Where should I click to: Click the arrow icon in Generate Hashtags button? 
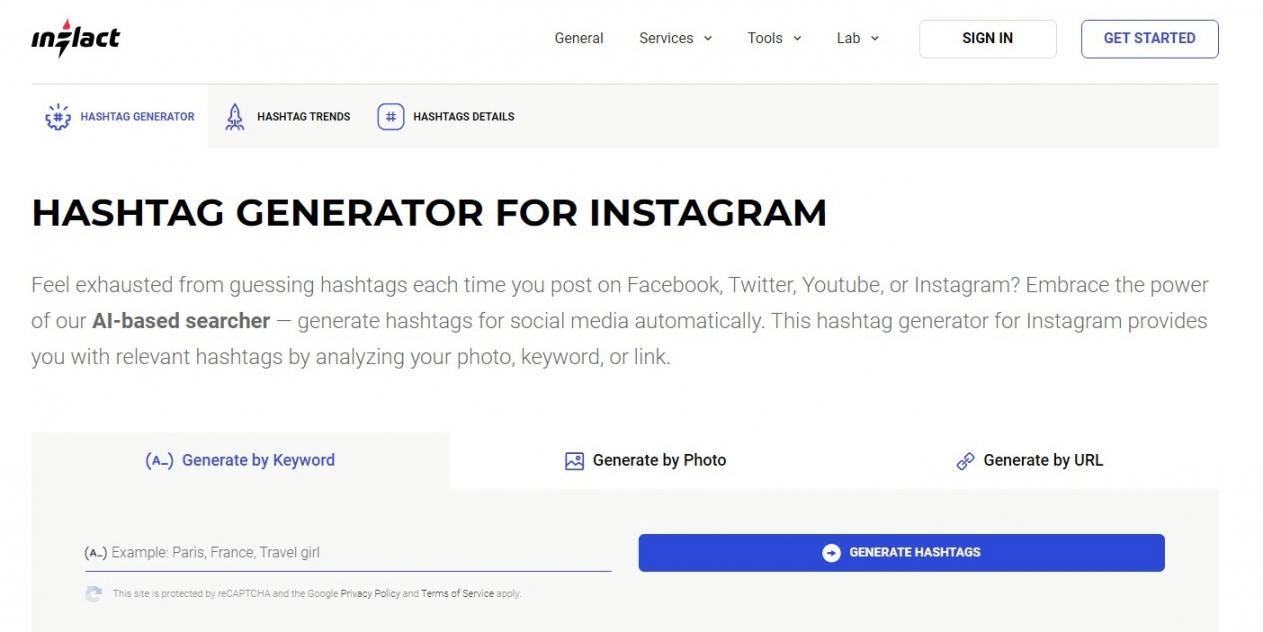click(x=831, y=553)
